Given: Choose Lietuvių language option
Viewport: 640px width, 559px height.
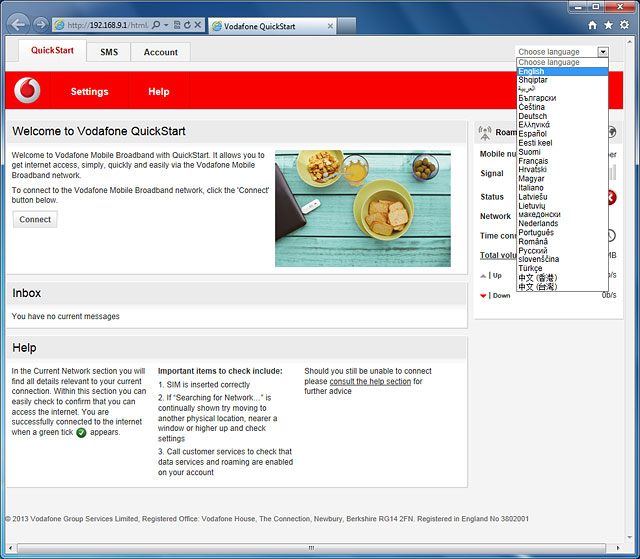Looking at the screenshot, I should pyautogui.click(x=562, y=206).
